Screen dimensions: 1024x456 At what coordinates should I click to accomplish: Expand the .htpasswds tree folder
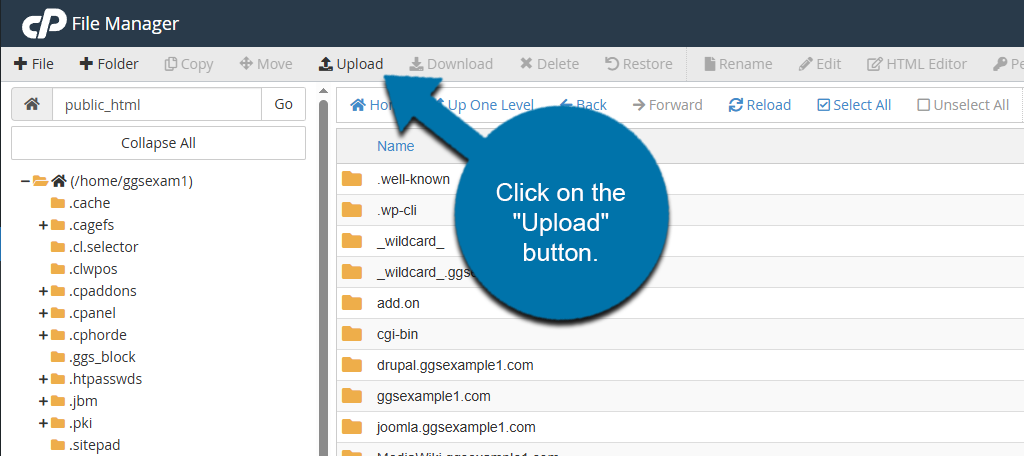43,379
